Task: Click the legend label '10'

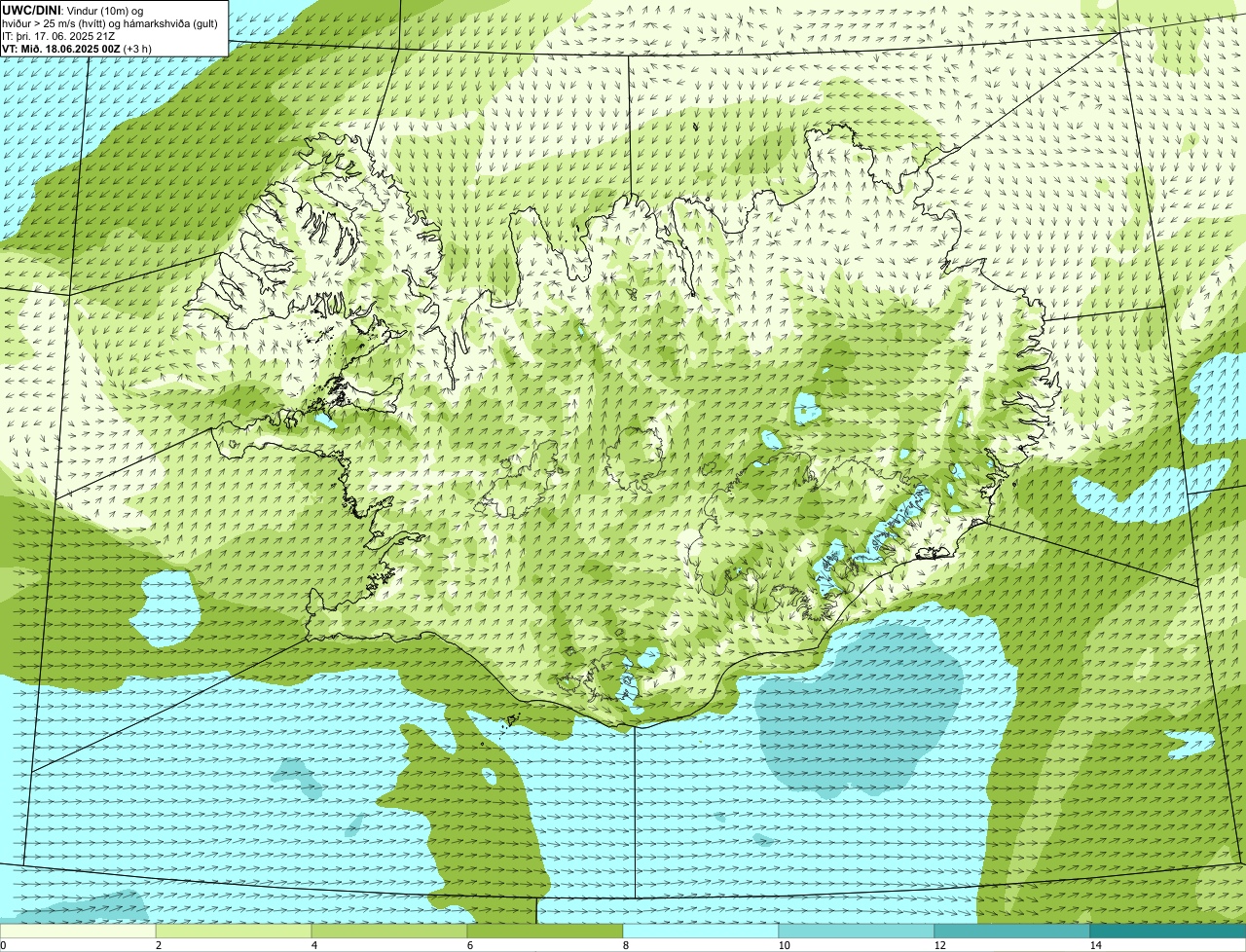Action: (784, 945)
